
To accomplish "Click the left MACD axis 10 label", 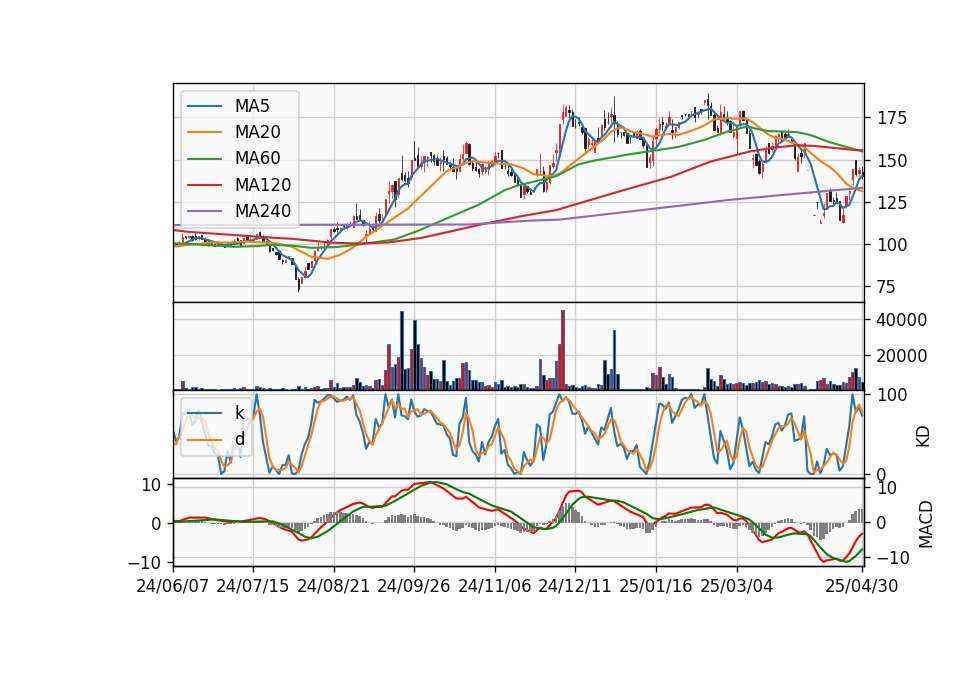I will [151, 486].
